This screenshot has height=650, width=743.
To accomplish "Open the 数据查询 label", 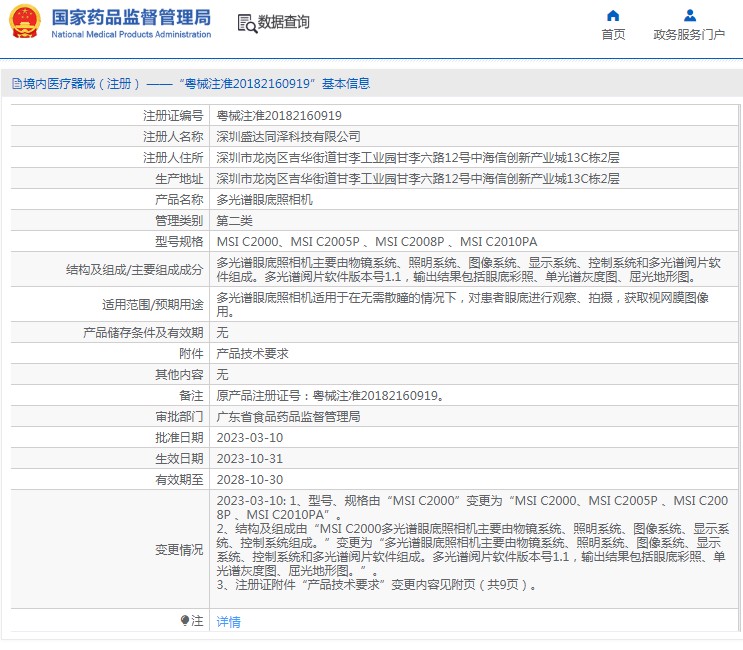I will click(x=284, y=23).
